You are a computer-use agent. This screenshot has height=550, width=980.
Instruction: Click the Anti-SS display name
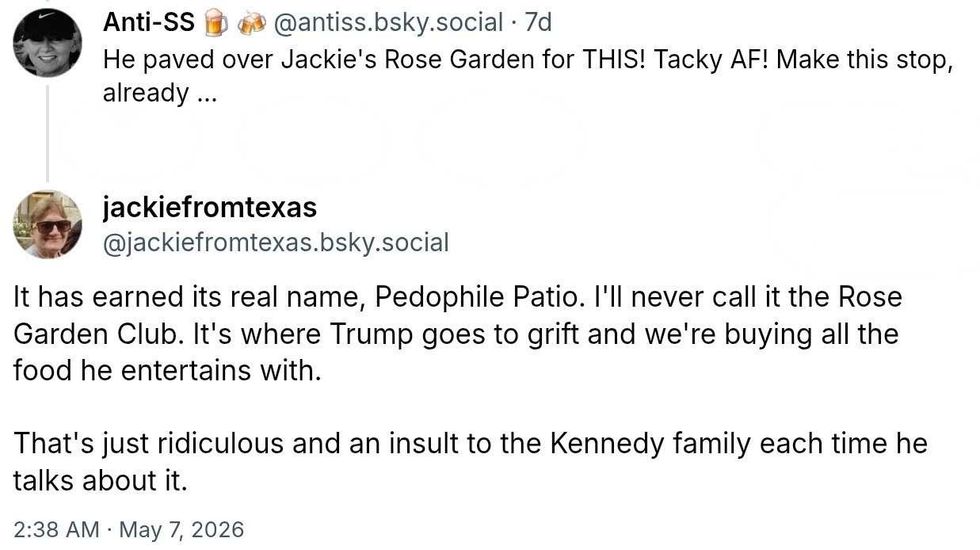[x=149, y=22]
